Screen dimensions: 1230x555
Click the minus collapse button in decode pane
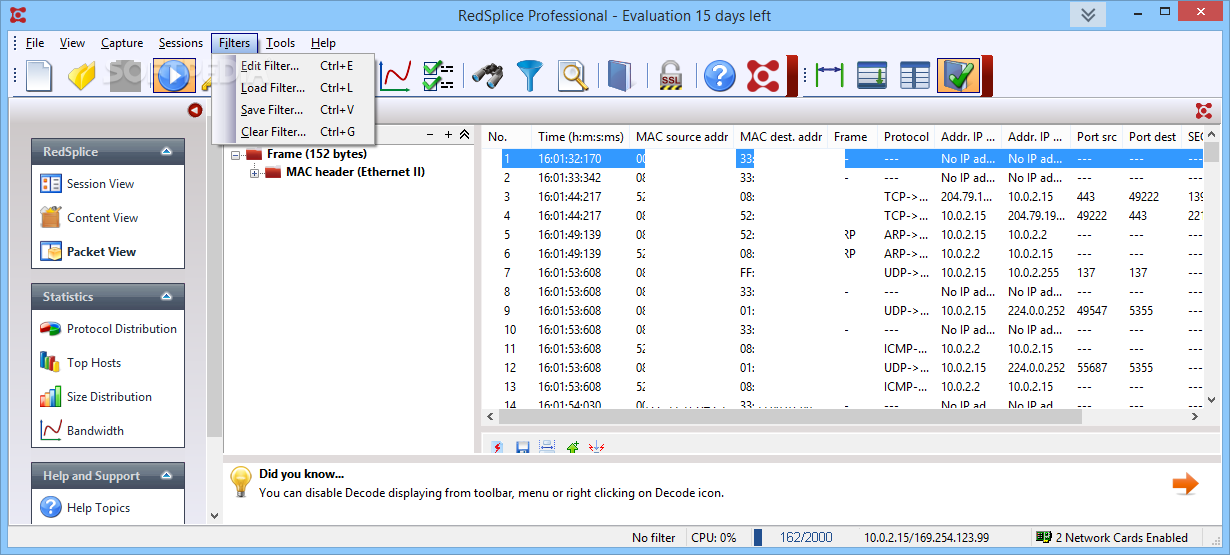pyautogui.click(x=430, y=134)
